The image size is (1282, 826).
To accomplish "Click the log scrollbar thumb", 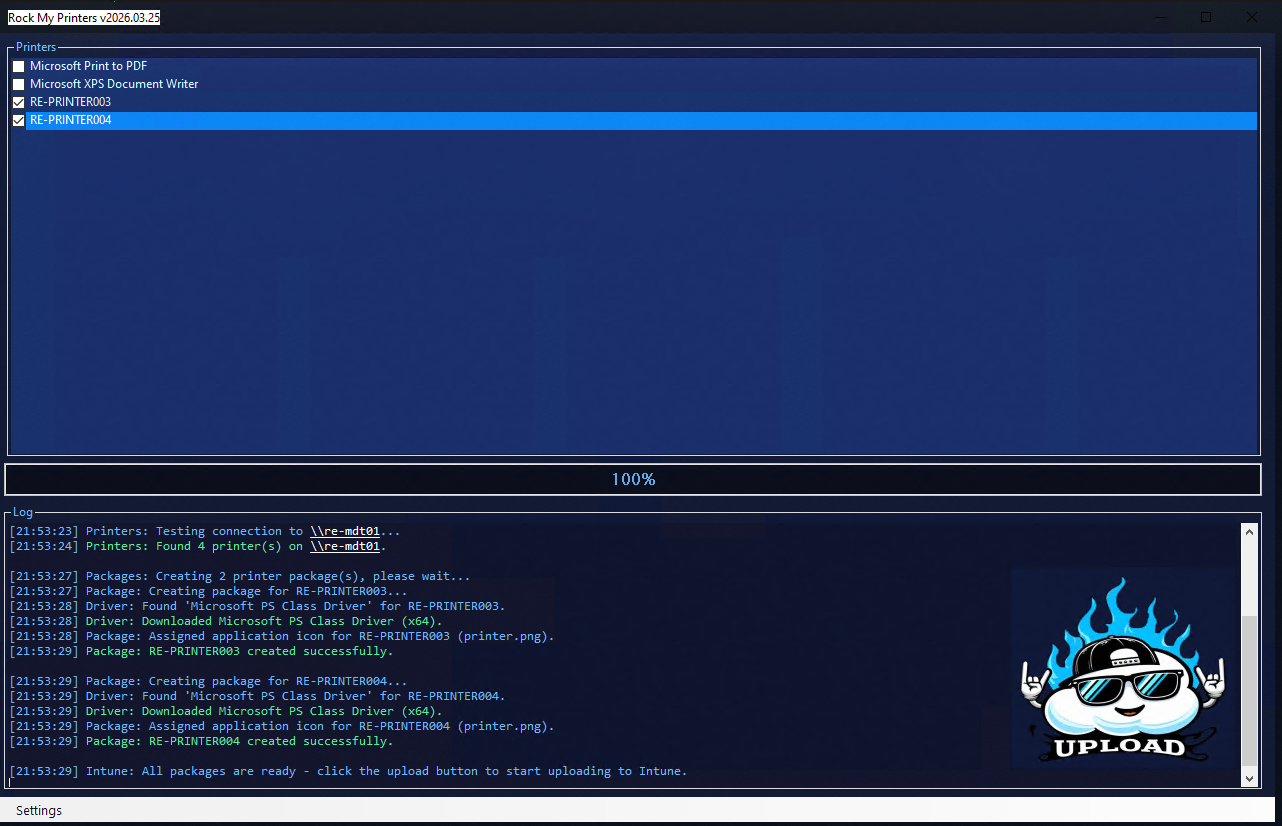I will tap(1249, 690).
